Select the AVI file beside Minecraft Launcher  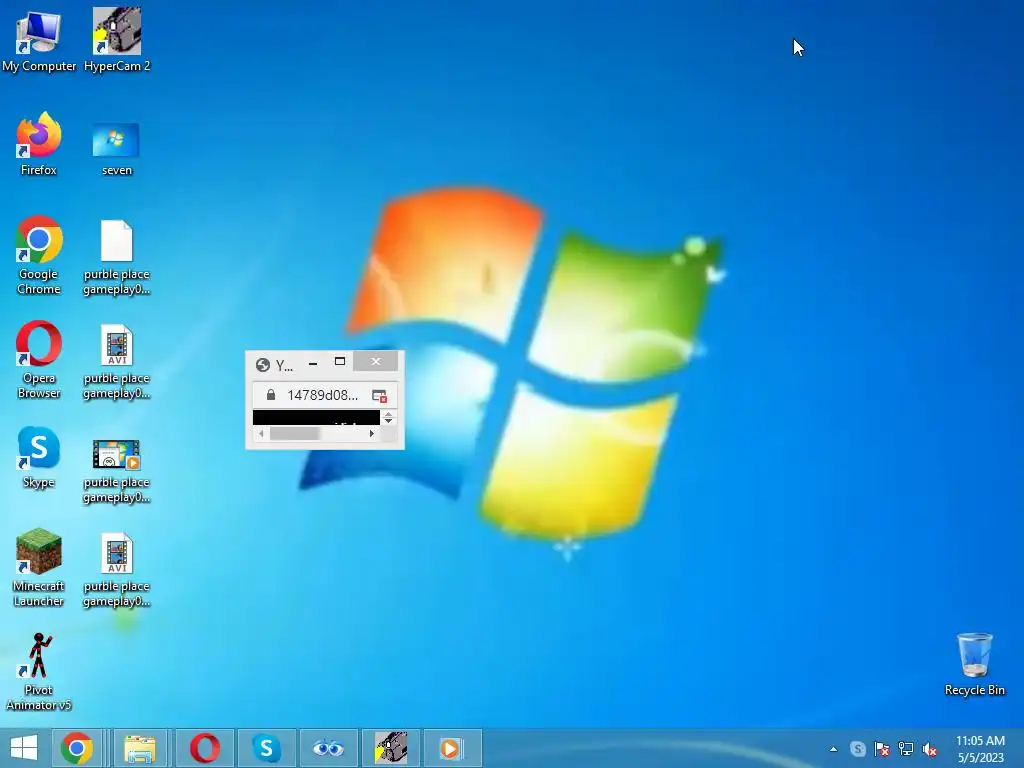(x=116, y=570)
